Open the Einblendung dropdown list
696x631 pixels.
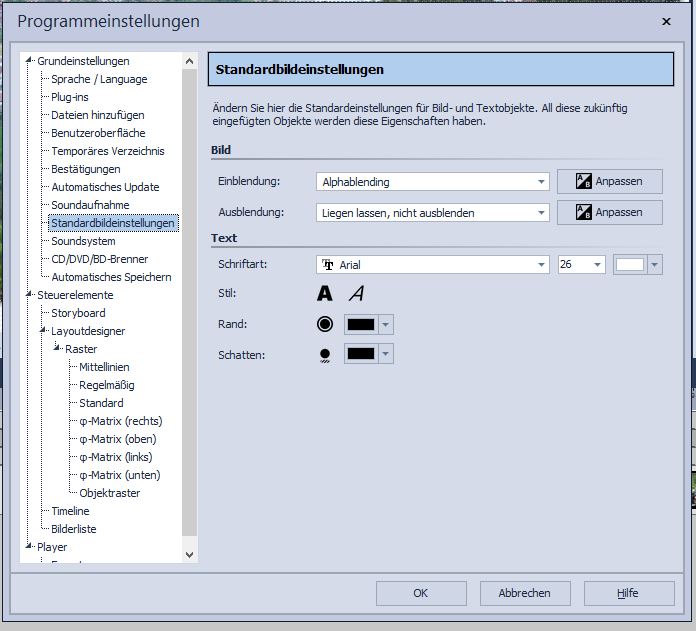click(x=541, y=182)
